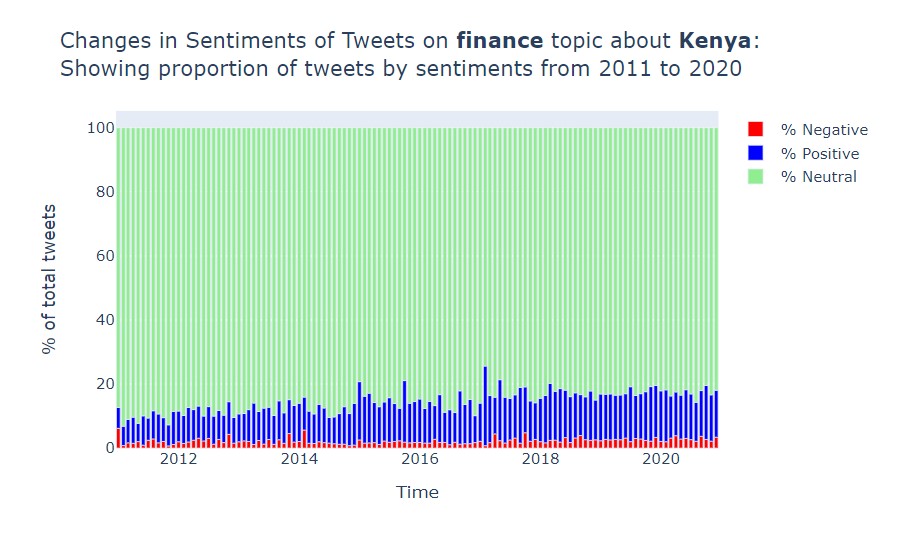This screenshot has width=907, height=541.
Task: Click the blue % Positive legend swatch
Action: click(x=755, y=154)
